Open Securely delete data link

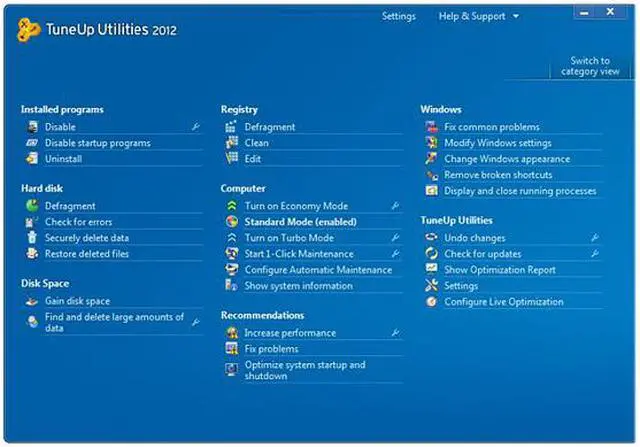(87, 238)
